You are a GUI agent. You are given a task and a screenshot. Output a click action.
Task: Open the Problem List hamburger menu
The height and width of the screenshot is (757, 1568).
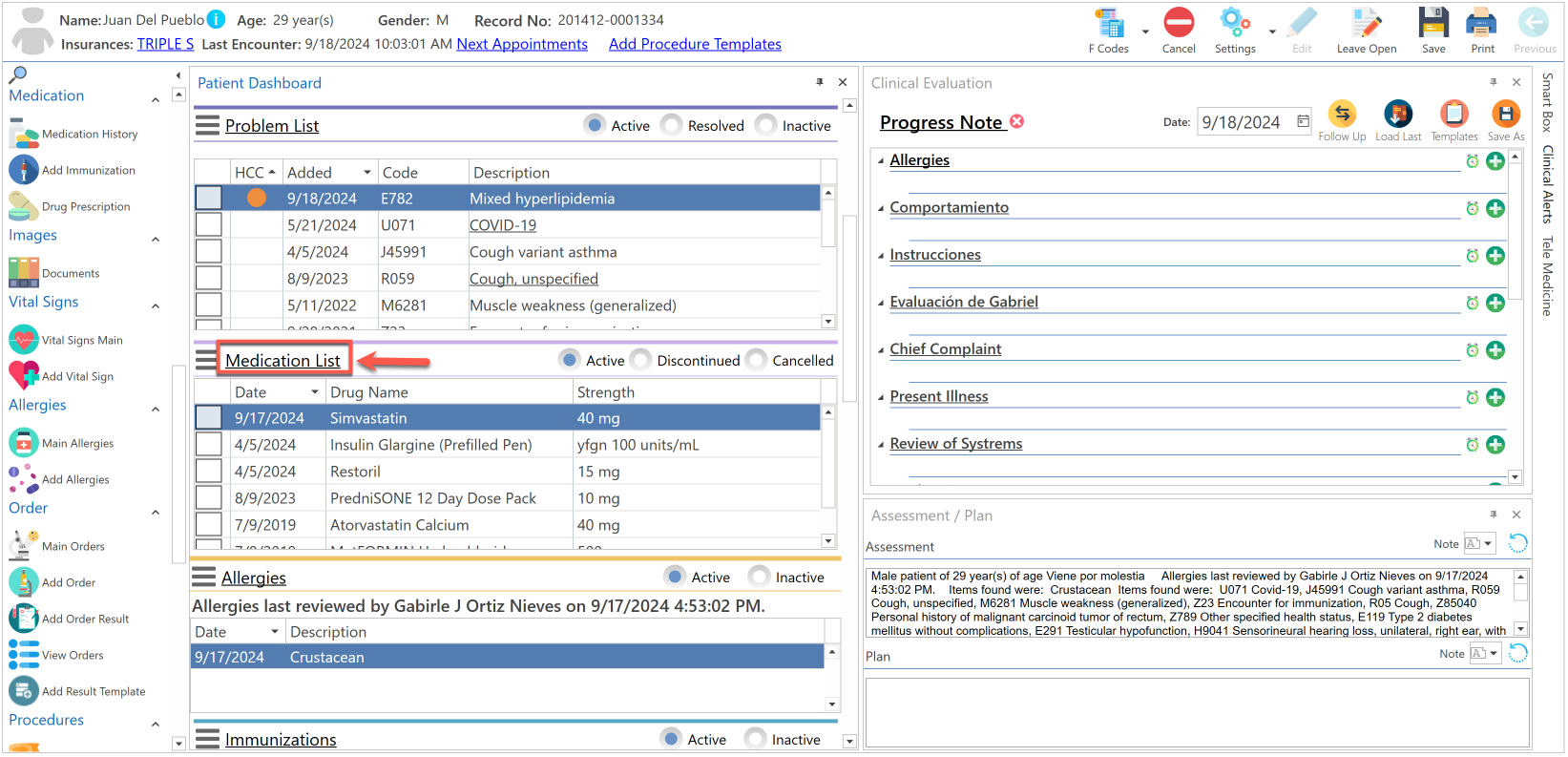tap(207, 125)
